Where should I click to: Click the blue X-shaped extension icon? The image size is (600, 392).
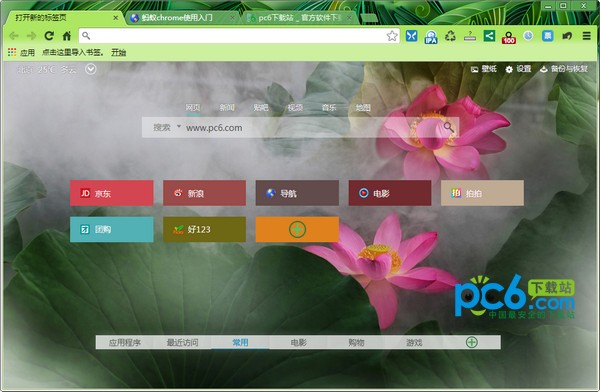(x=411, y=36)
